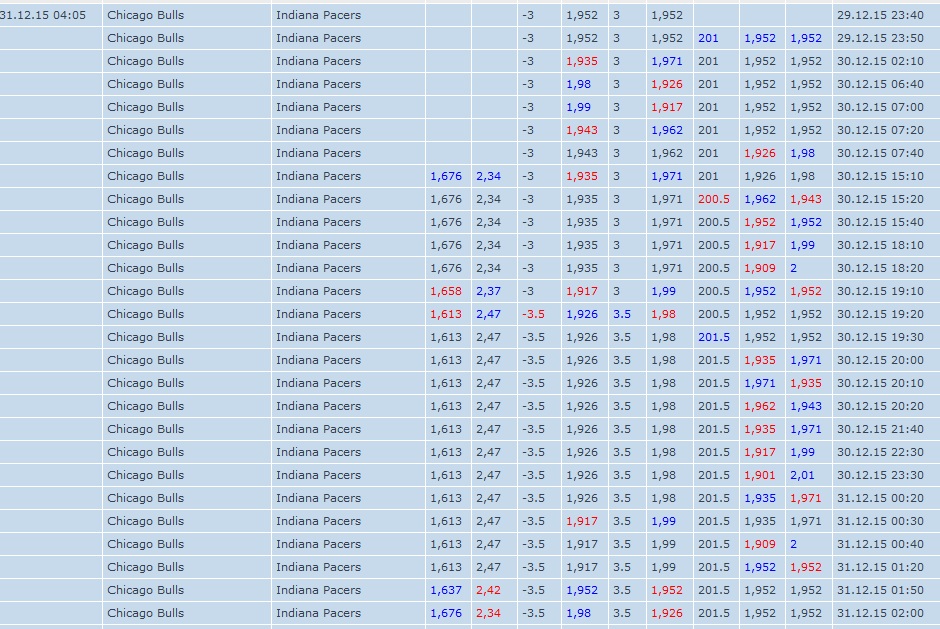Select red 1,935 in the 30.12.15 02:10 row
This screenshot has height=629, width=940.
point(582,61)
